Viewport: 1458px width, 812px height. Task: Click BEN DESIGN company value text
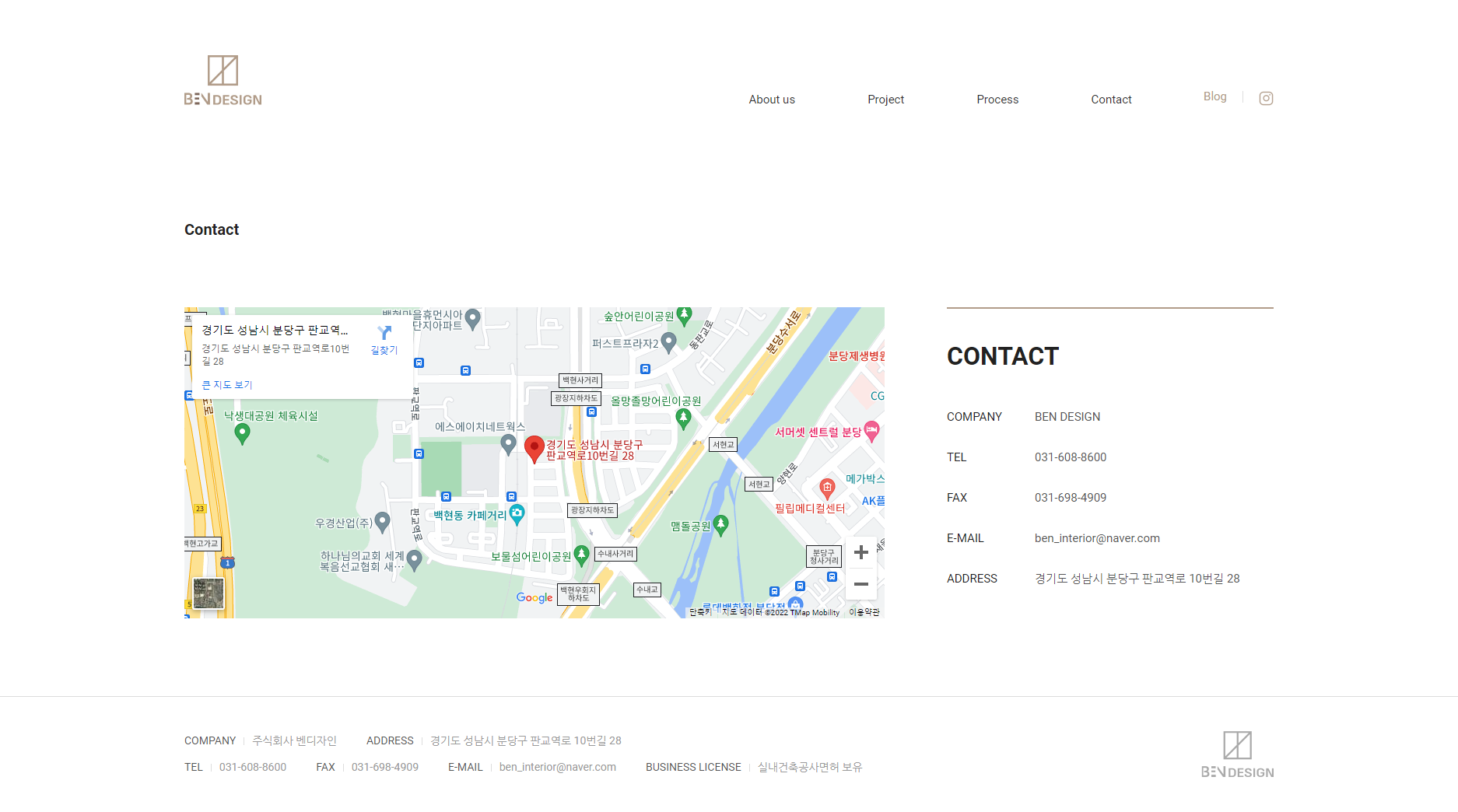coord(1067,417)
